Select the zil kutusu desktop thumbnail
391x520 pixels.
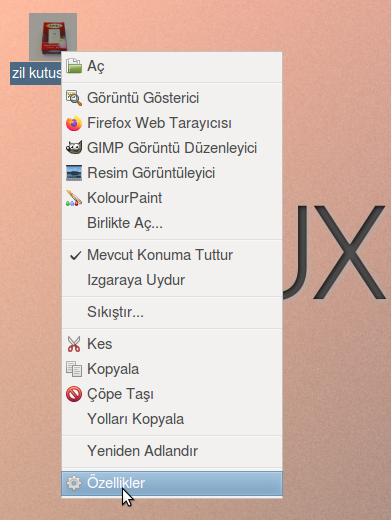53,37
